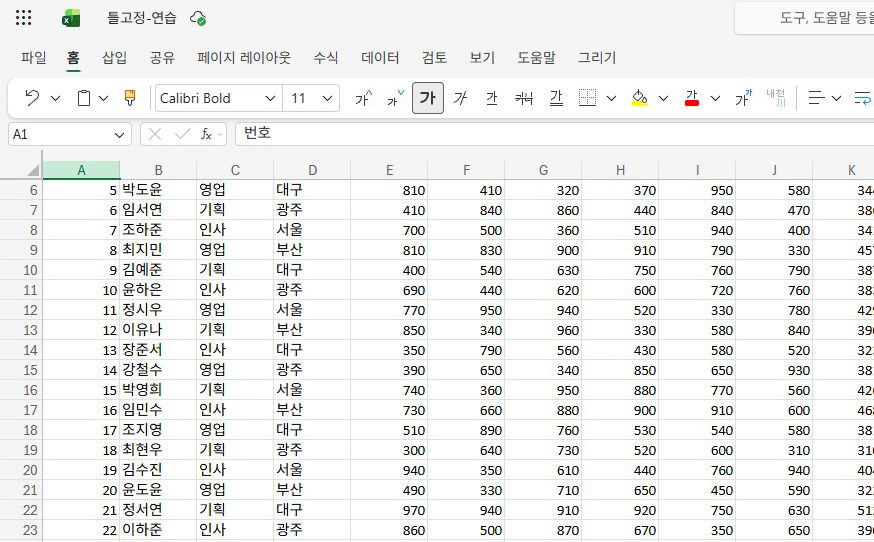The width and height of the screenshot is (874, 542).
Task: Select 영업 in the row of 정시우
Action: point(235,310)
